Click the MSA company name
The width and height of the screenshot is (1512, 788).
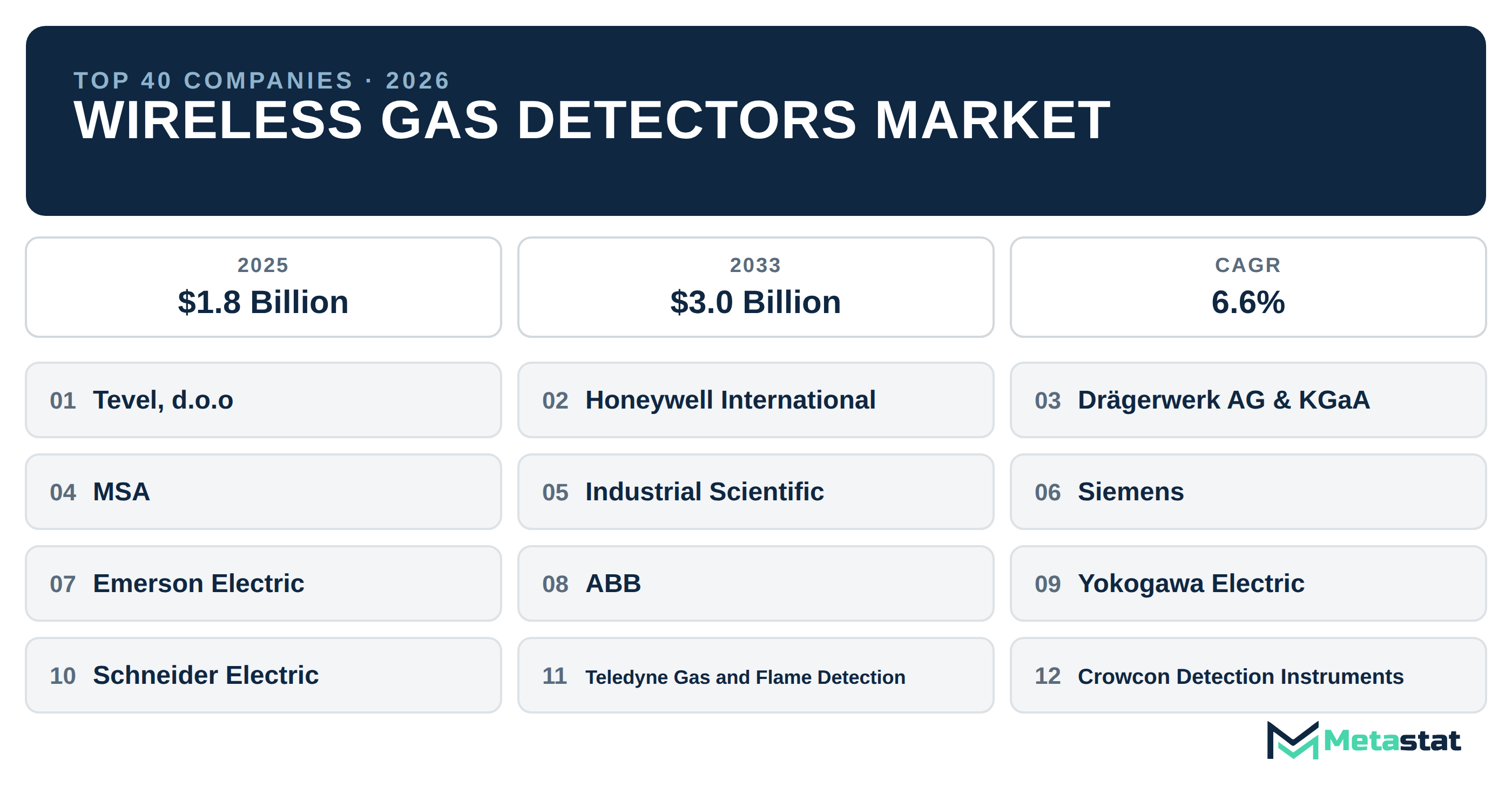coord(122,492)
